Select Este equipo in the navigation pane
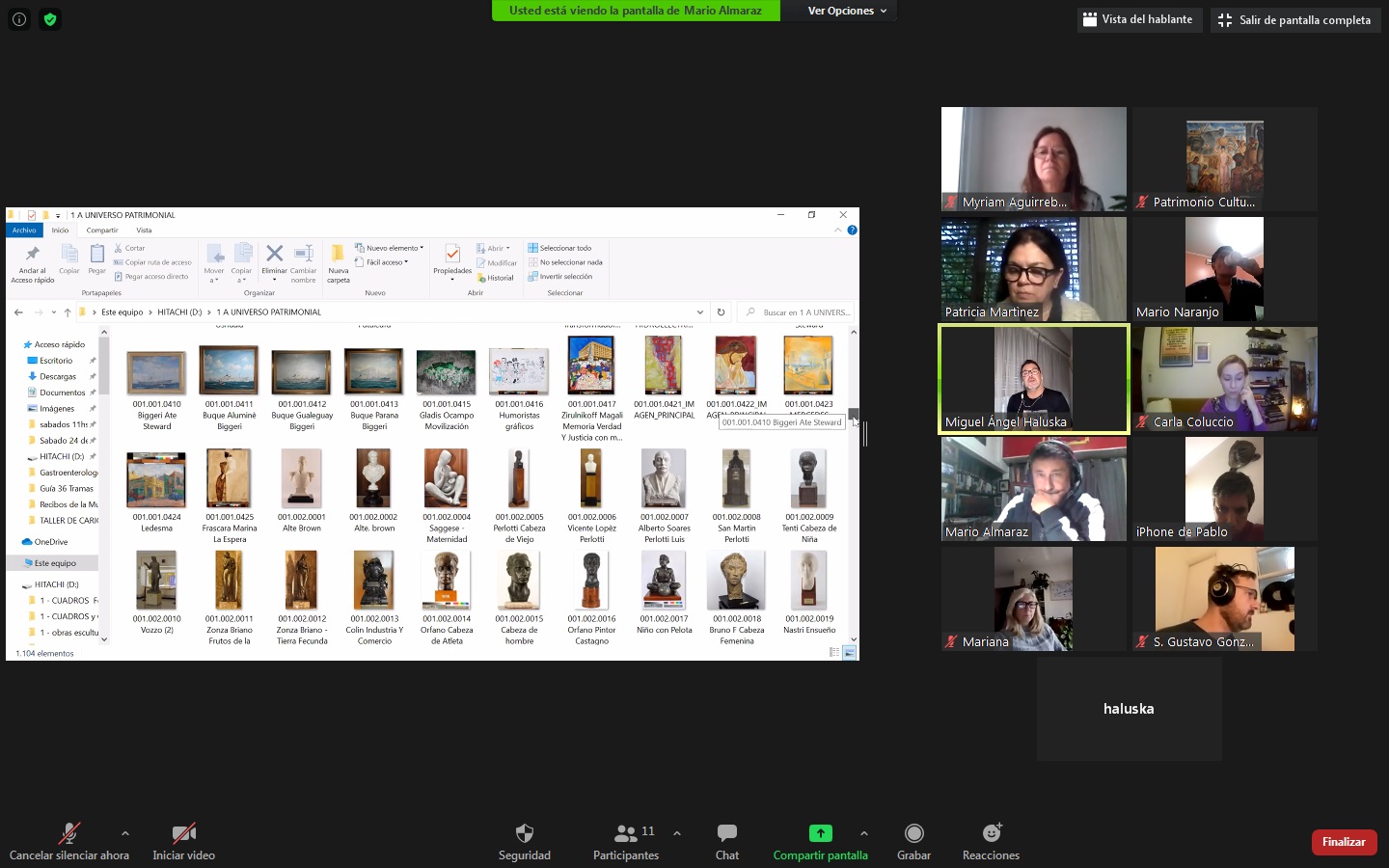The width and height of the screenshot is (1389, 868). (55, 563)
